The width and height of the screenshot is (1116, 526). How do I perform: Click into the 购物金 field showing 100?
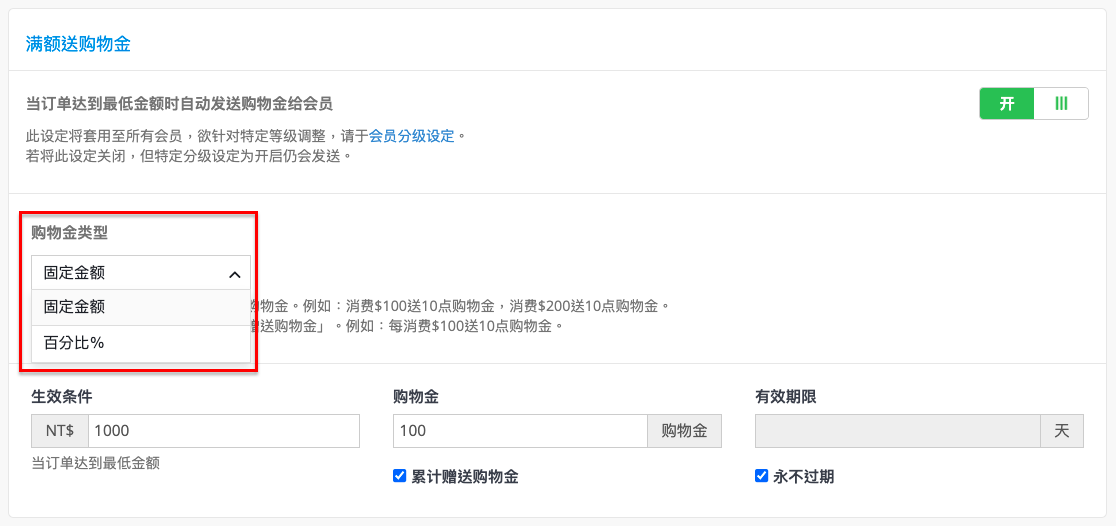pyautogui.click(x=520, y=431)
